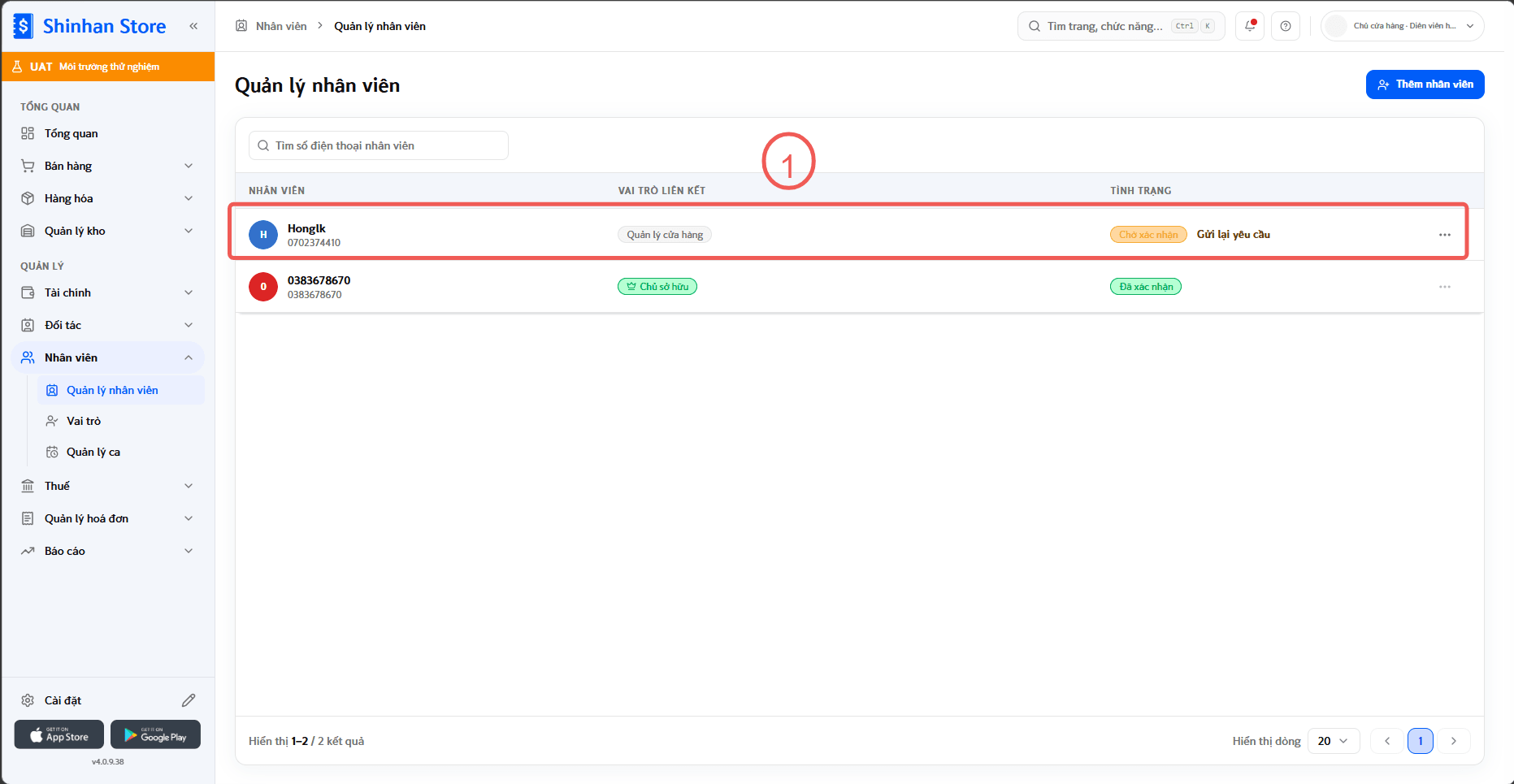Collapse the Nhân viên menu

click(108, 357)
